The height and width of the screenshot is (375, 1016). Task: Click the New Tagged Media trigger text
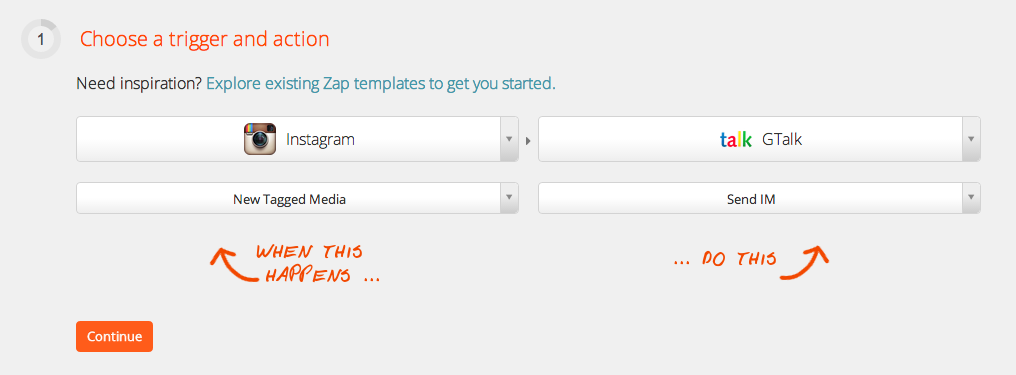(290, 199)
